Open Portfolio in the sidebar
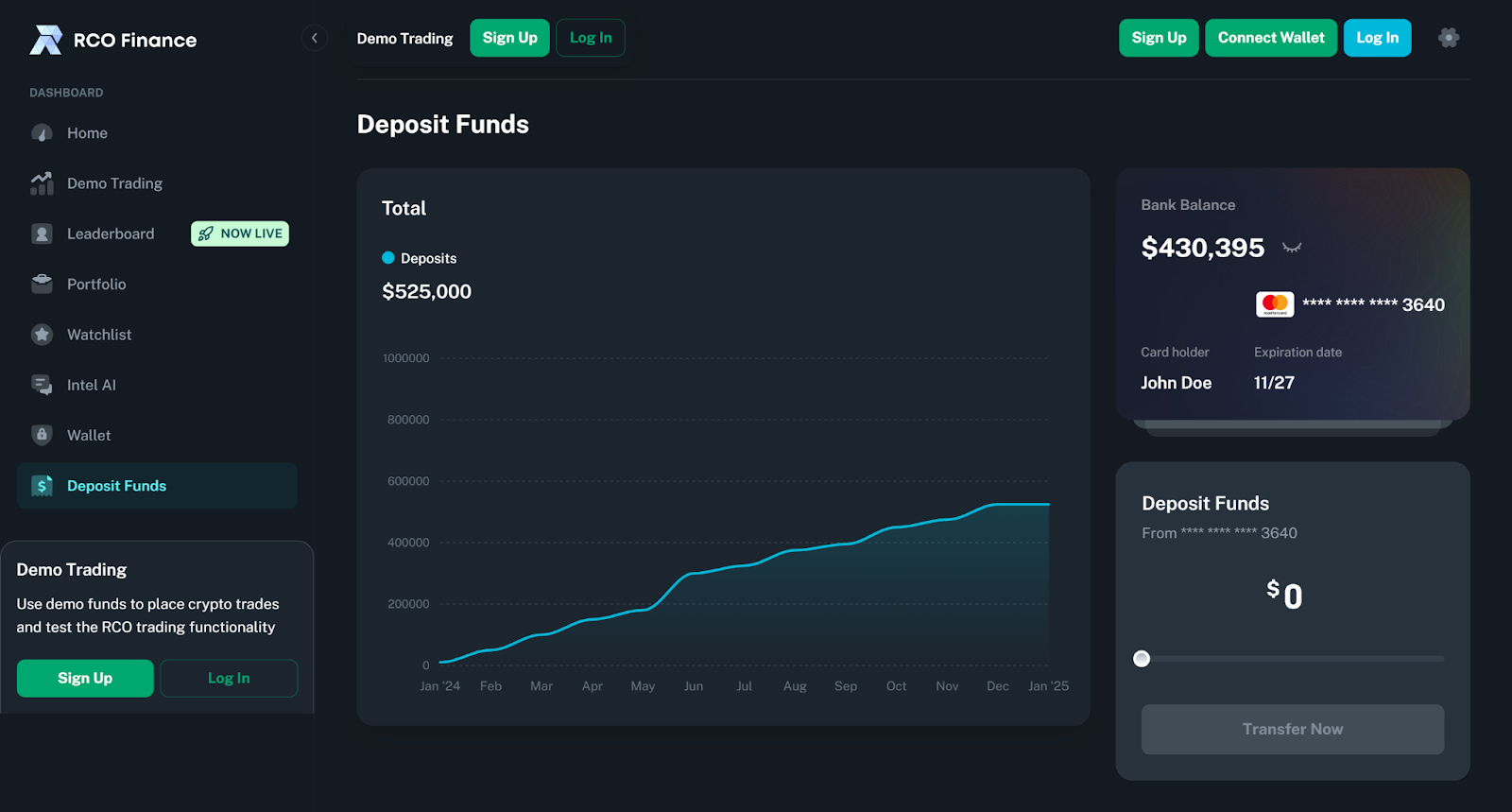1512x812 pixels. [x=157, y=284]
